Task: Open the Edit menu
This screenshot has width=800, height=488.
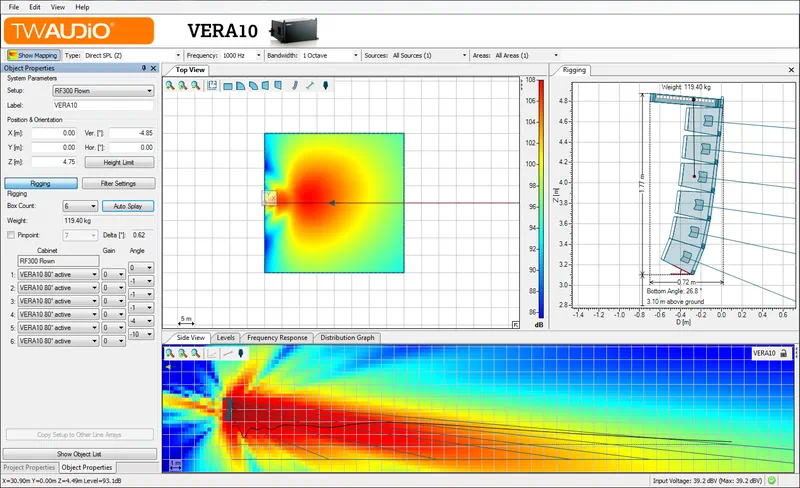Action: click(35, 7)
